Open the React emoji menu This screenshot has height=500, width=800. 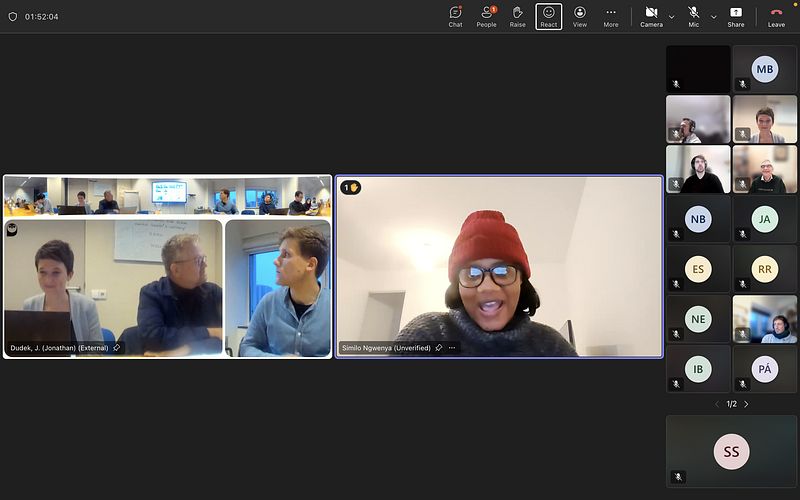pos(548,16)
